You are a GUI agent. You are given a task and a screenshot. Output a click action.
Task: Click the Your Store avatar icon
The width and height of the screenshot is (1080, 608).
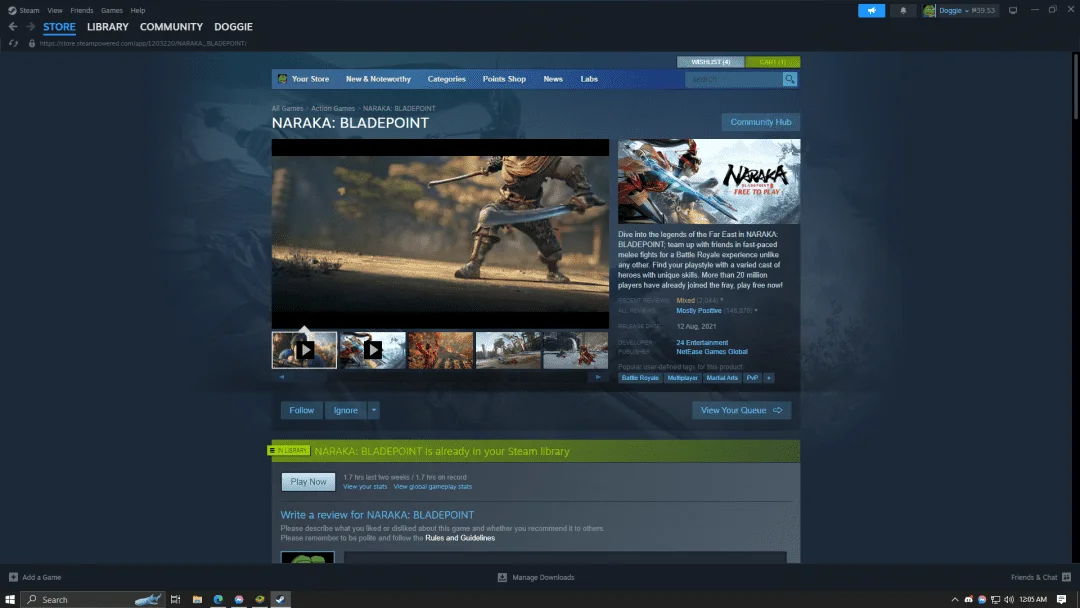[x=282, y=79]
